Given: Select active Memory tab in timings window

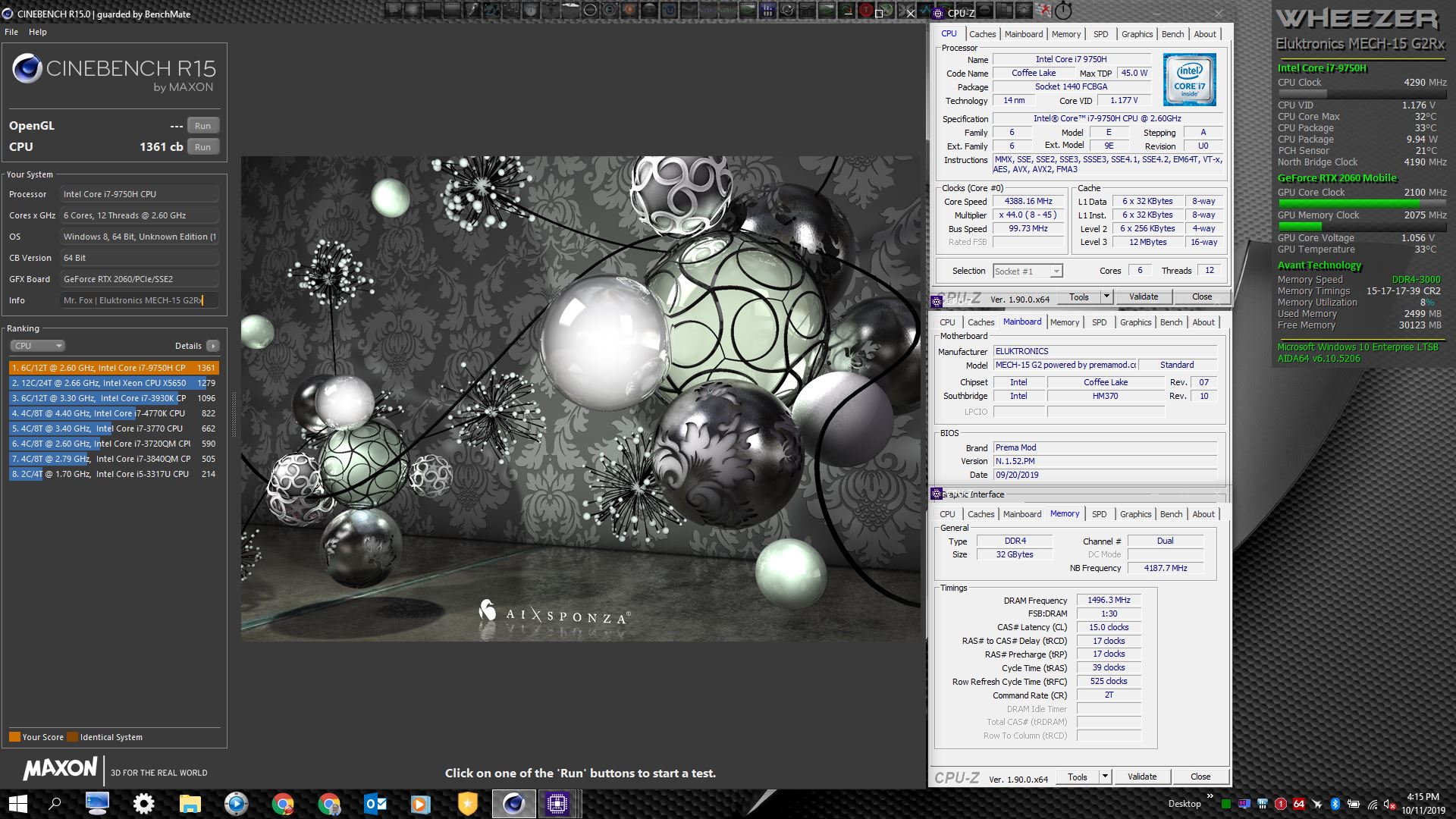Looking at the screenshot, I should (1065, 513).
